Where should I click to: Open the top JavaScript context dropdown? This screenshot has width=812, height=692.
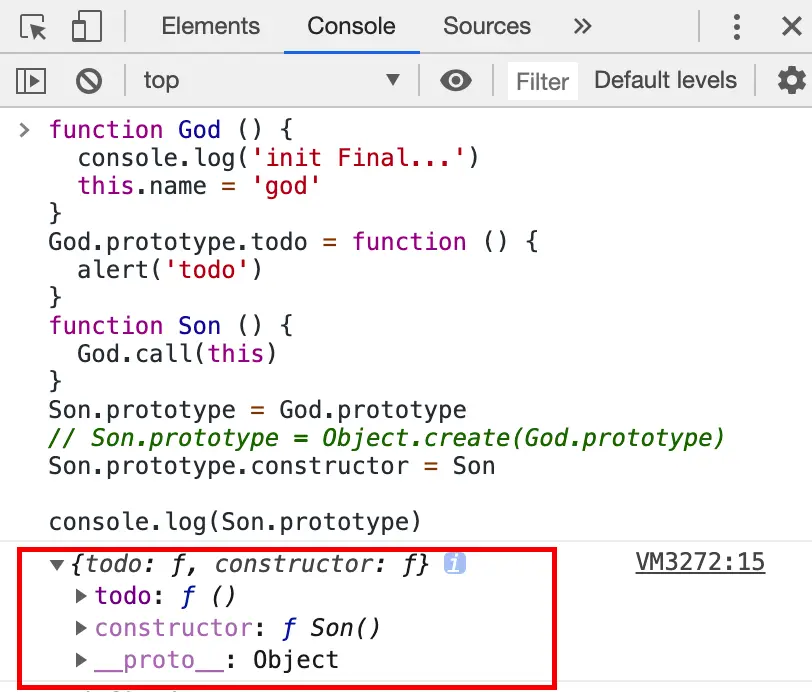click(270, 80)
